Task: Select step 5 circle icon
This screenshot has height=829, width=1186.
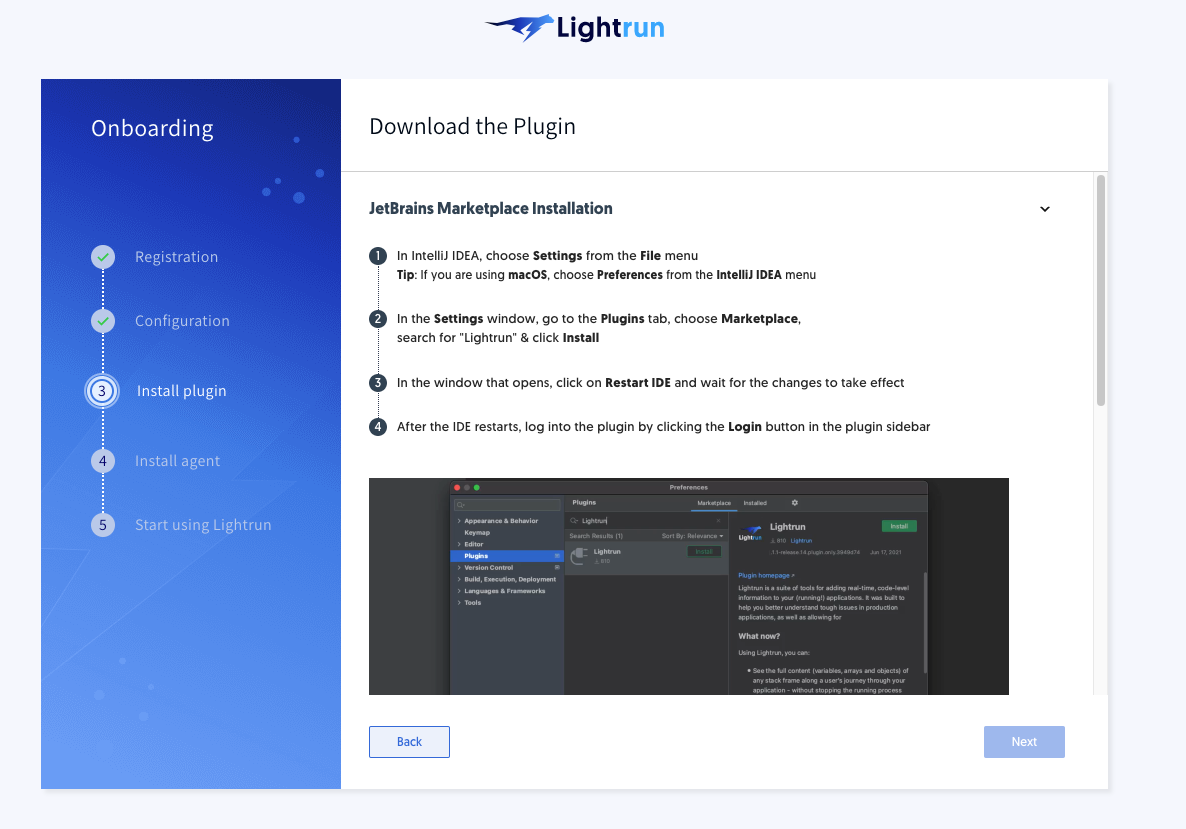Action: tap(103, 525)
